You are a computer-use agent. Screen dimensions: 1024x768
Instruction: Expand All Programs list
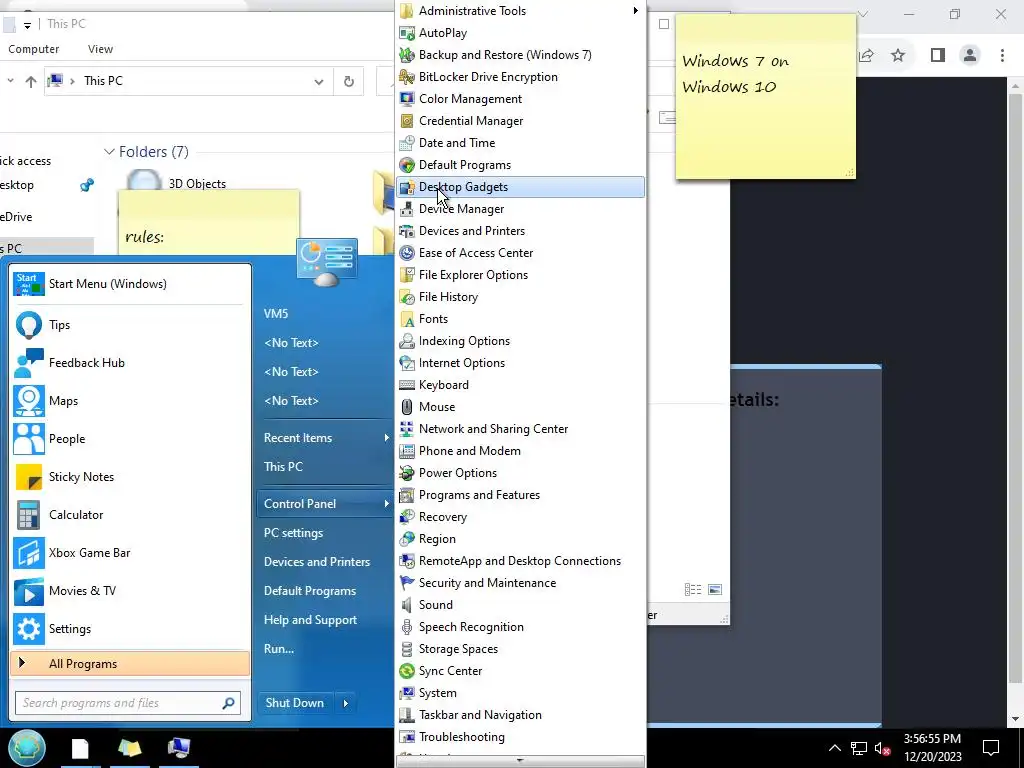[130, 664]
